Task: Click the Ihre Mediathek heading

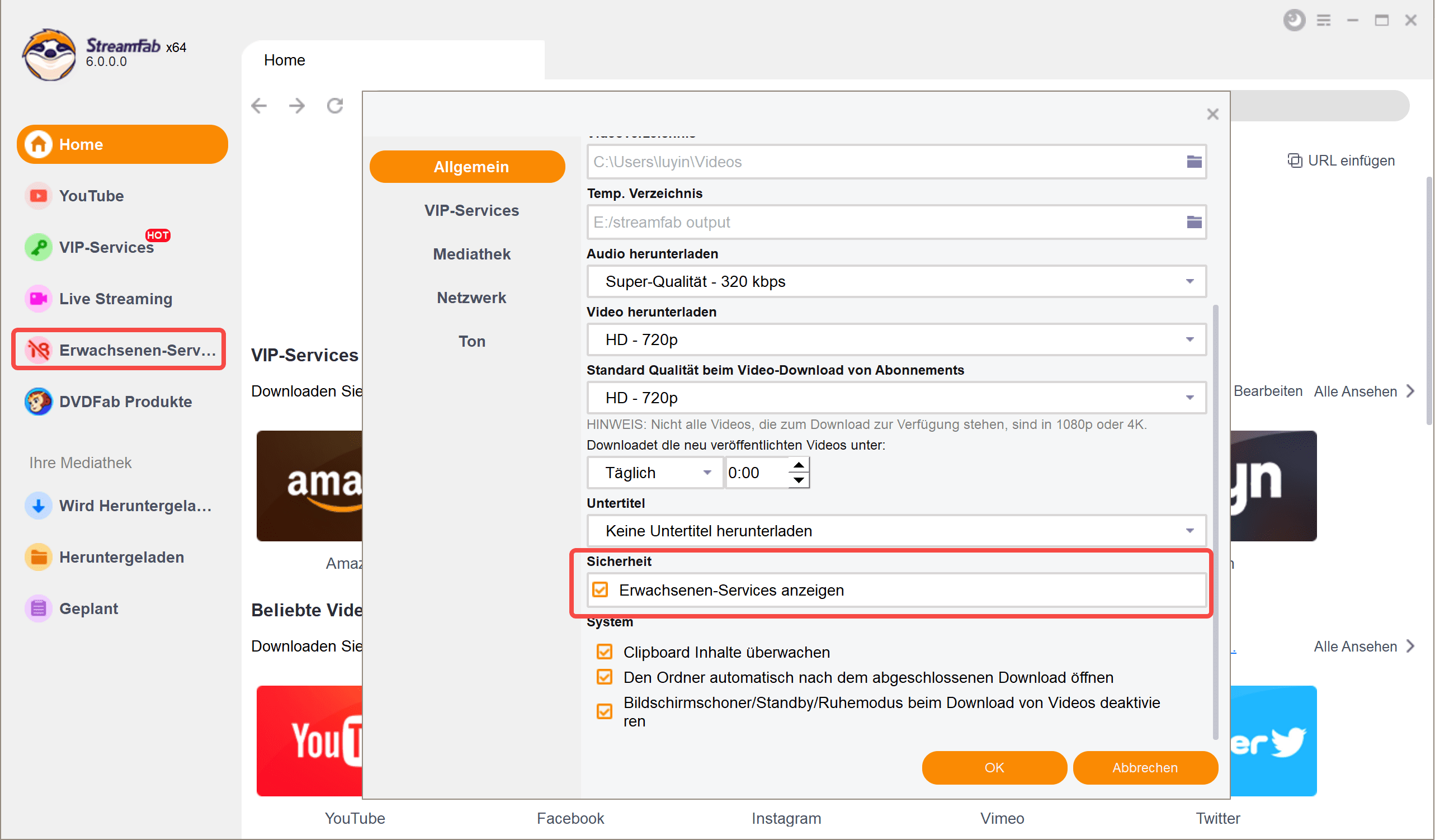Action: [81, 463]
